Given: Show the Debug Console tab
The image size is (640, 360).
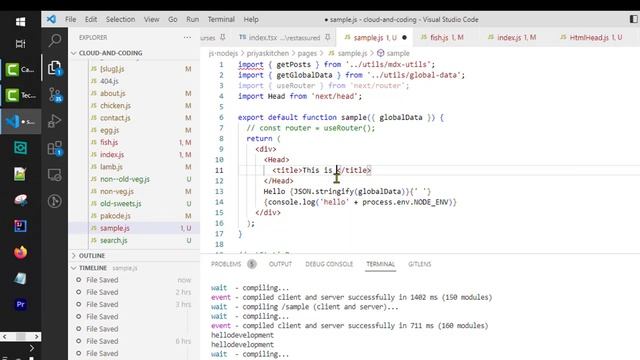Looking at the screenshot, I should [x=329, y=264].
